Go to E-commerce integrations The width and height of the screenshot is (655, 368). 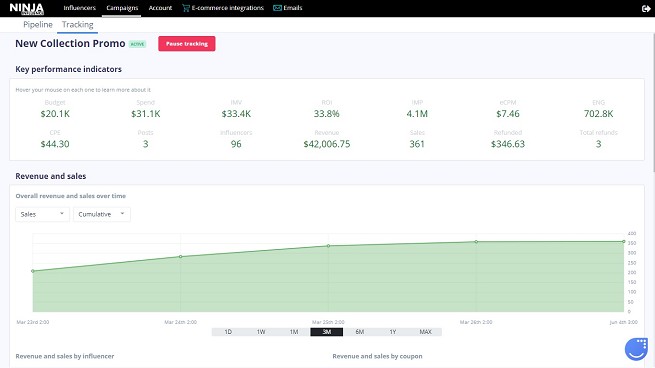(x=228, y=8)
